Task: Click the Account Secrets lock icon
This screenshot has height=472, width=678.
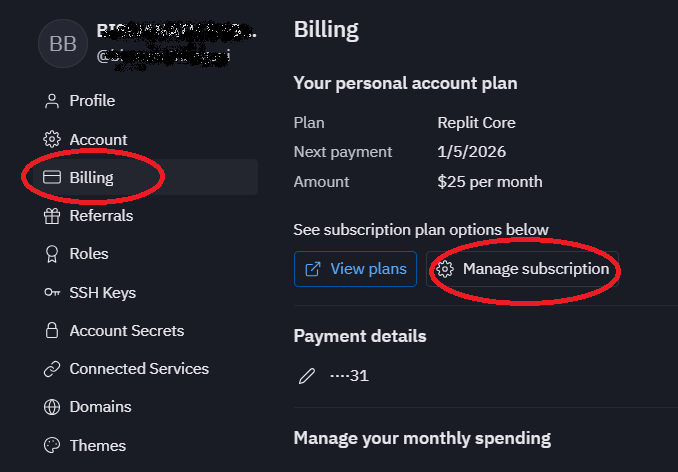Action: tap(52, 331)
